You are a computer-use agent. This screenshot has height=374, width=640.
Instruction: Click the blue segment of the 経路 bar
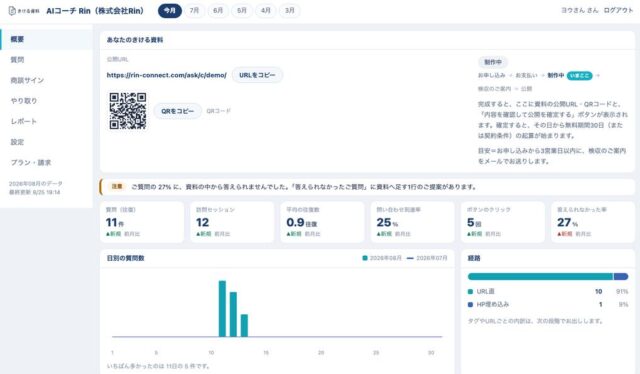[621, 276]
